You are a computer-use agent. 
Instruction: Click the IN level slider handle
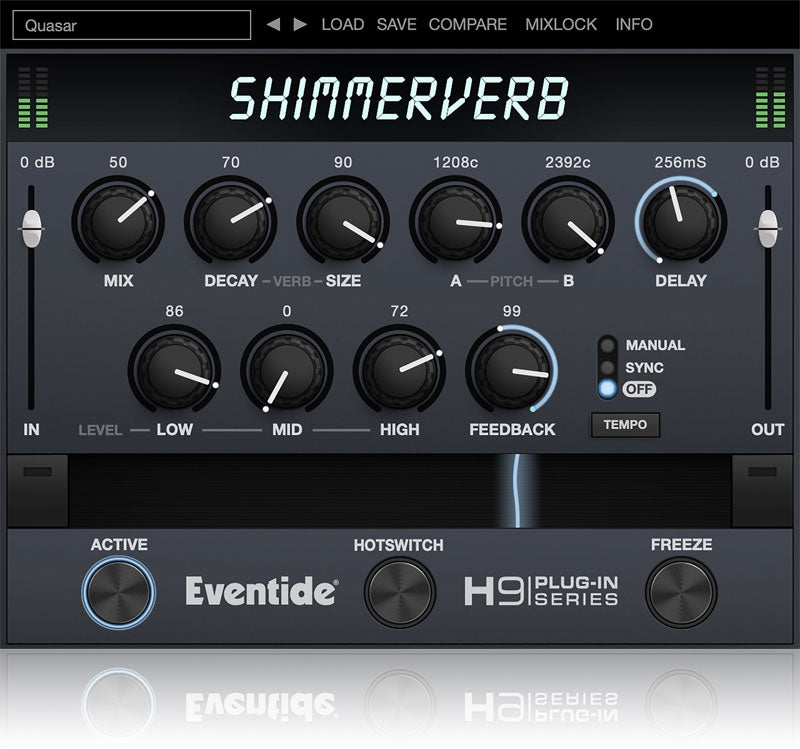pyautogui.click(x=32, y=229)
